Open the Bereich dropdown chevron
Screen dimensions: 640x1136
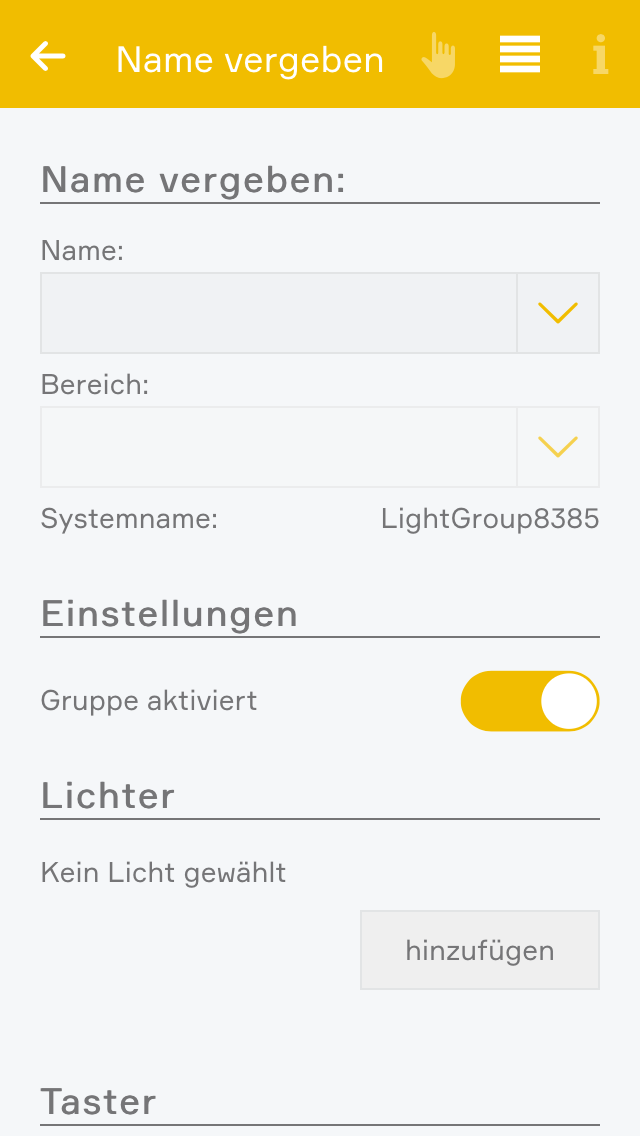558,446
